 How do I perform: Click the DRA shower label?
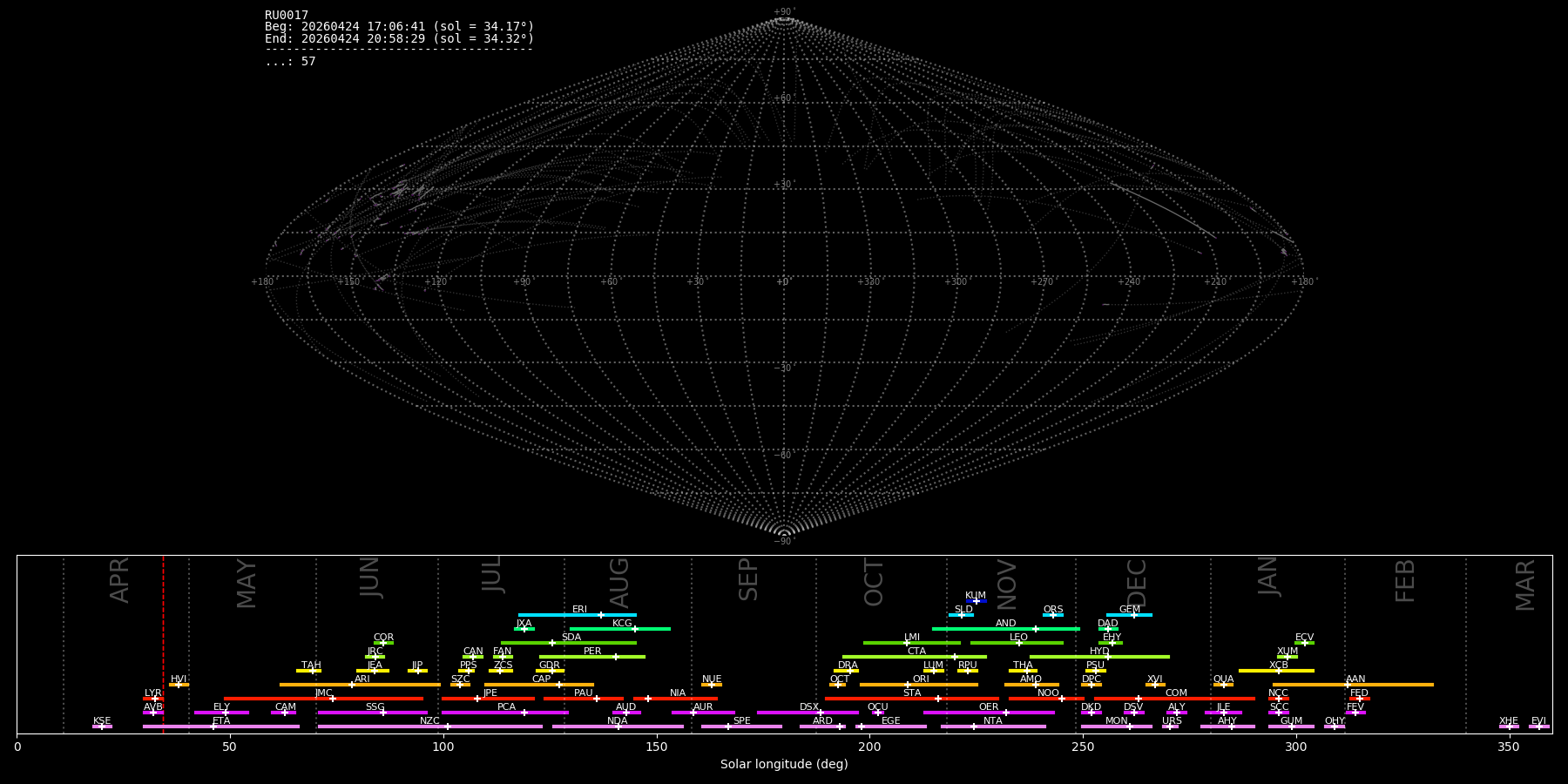(848, 665)
